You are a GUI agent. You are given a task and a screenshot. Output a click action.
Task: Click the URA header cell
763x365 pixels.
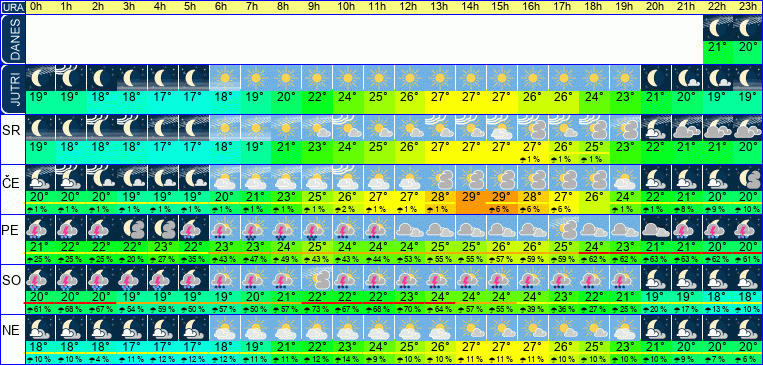(x=13, y=8)
